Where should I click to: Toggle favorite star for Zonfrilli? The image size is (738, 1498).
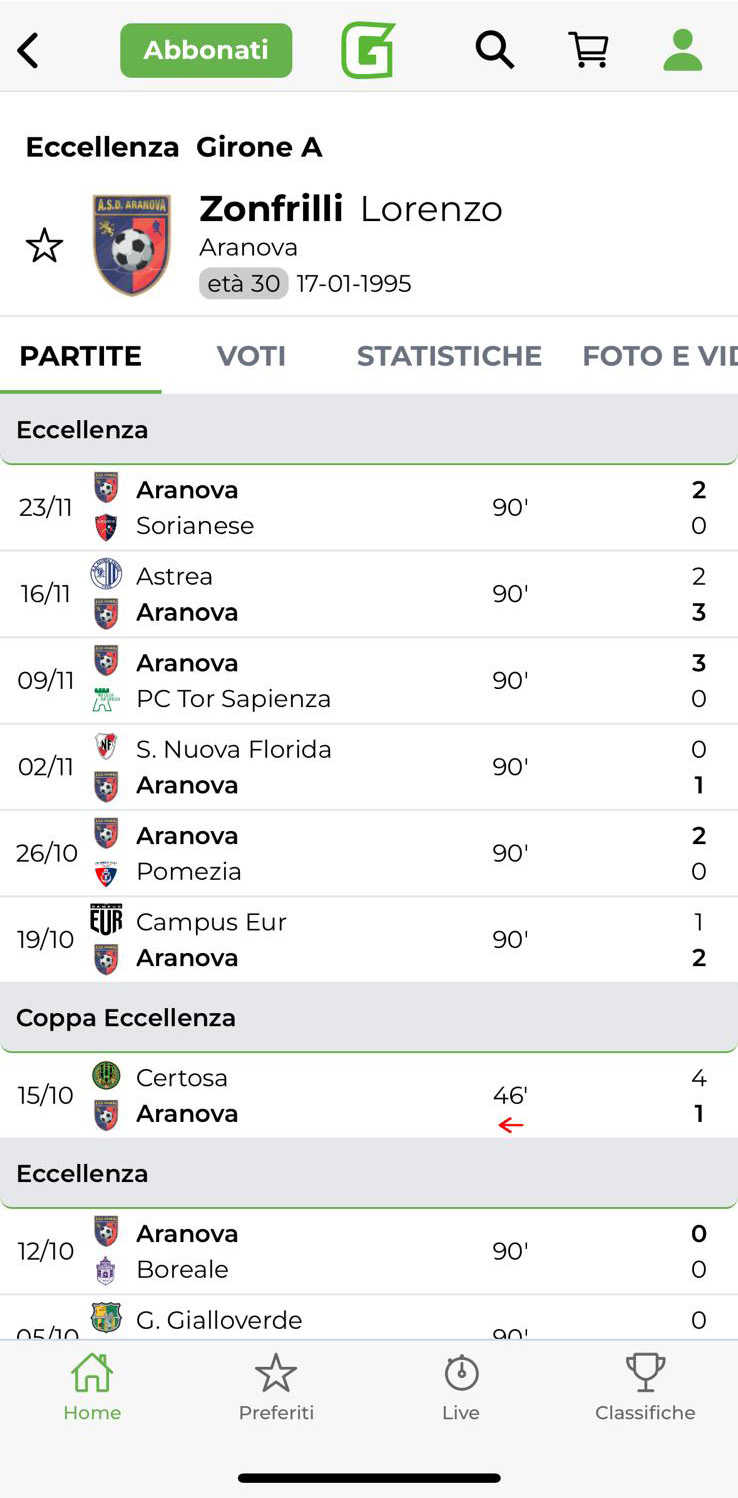point(44,246)
